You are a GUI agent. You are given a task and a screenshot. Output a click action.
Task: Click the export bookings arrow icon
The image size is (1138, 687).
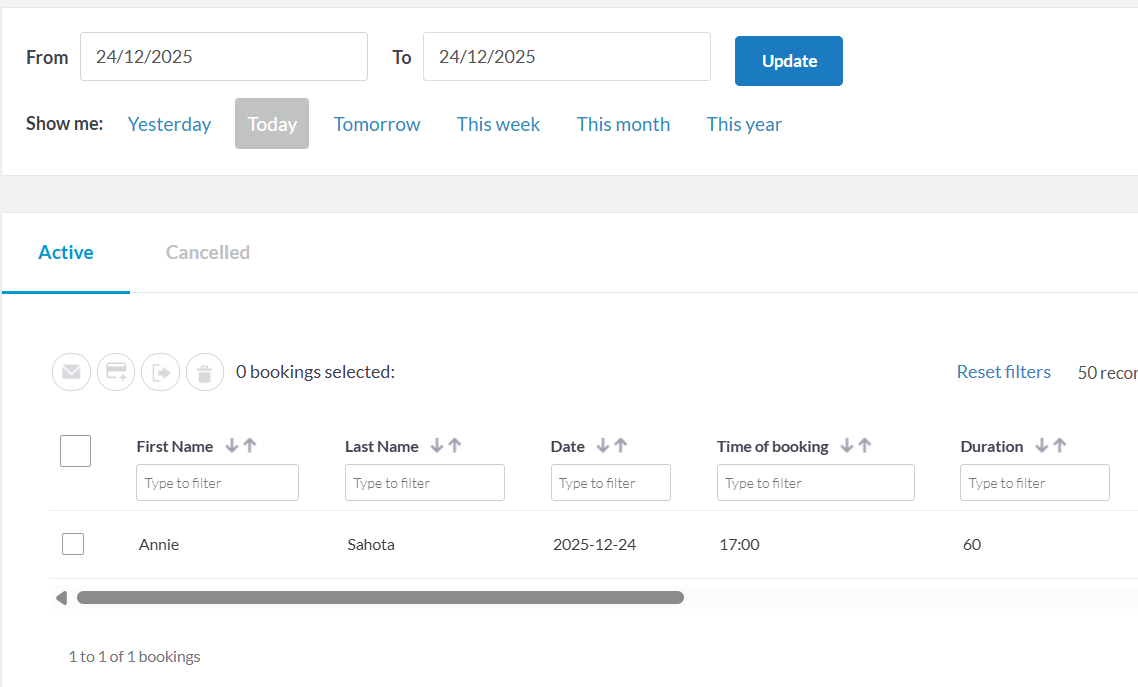pos(160,373)
